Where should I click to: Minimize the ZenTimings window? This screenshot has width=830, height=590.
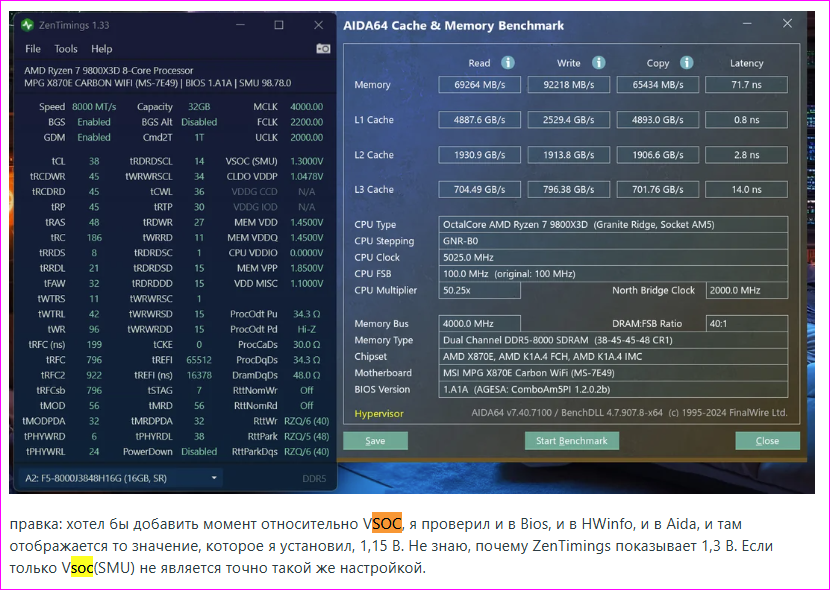(240, 25)
